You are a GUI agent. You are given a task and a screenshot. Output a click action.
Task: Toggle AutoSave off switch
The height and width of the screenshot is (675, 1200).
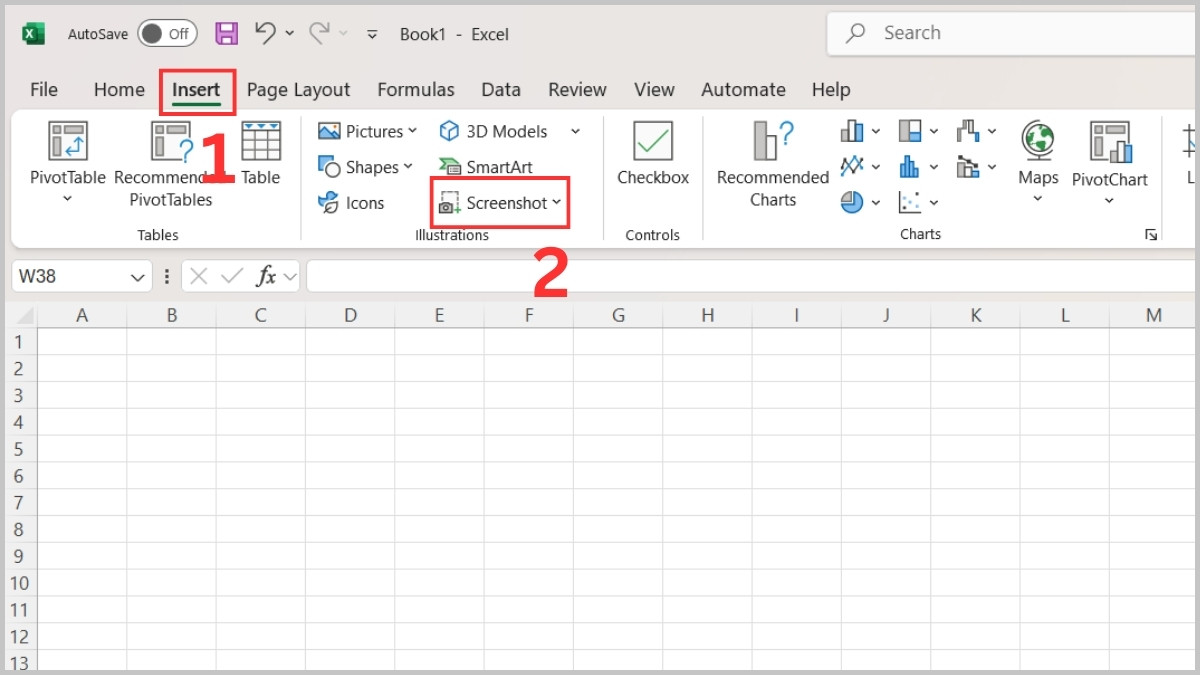coord(166,33)
